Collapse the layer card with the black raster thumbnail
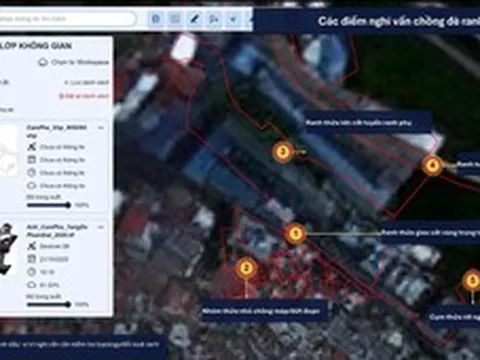 pos(101,227)
